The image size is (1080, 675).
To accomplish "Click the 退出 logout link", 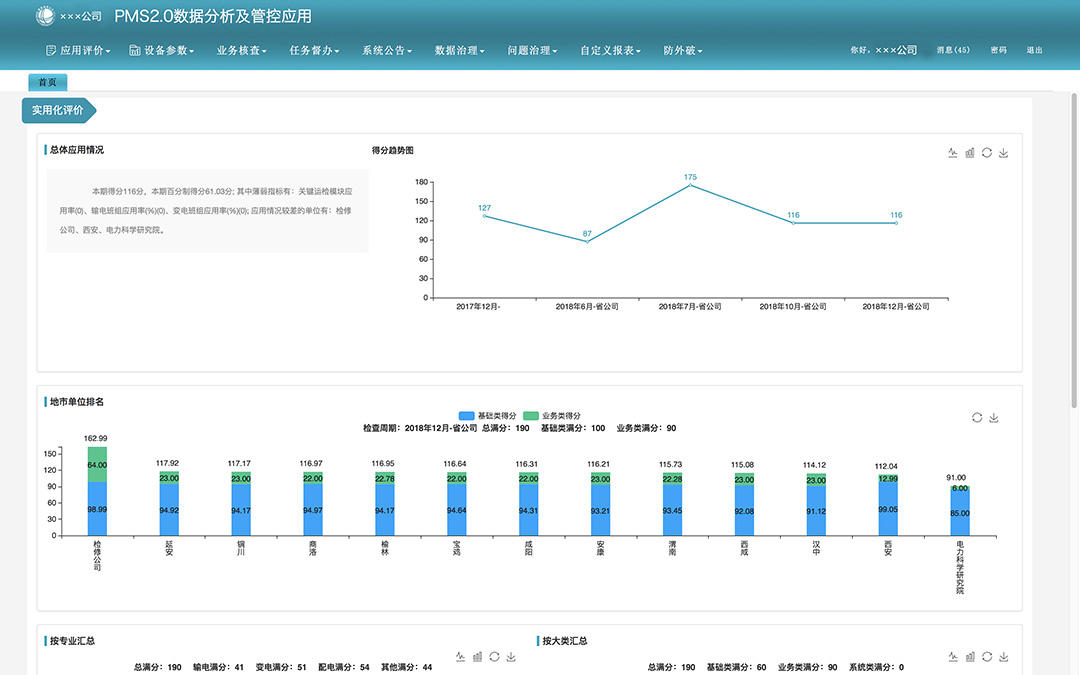I will coord(1035,50).
